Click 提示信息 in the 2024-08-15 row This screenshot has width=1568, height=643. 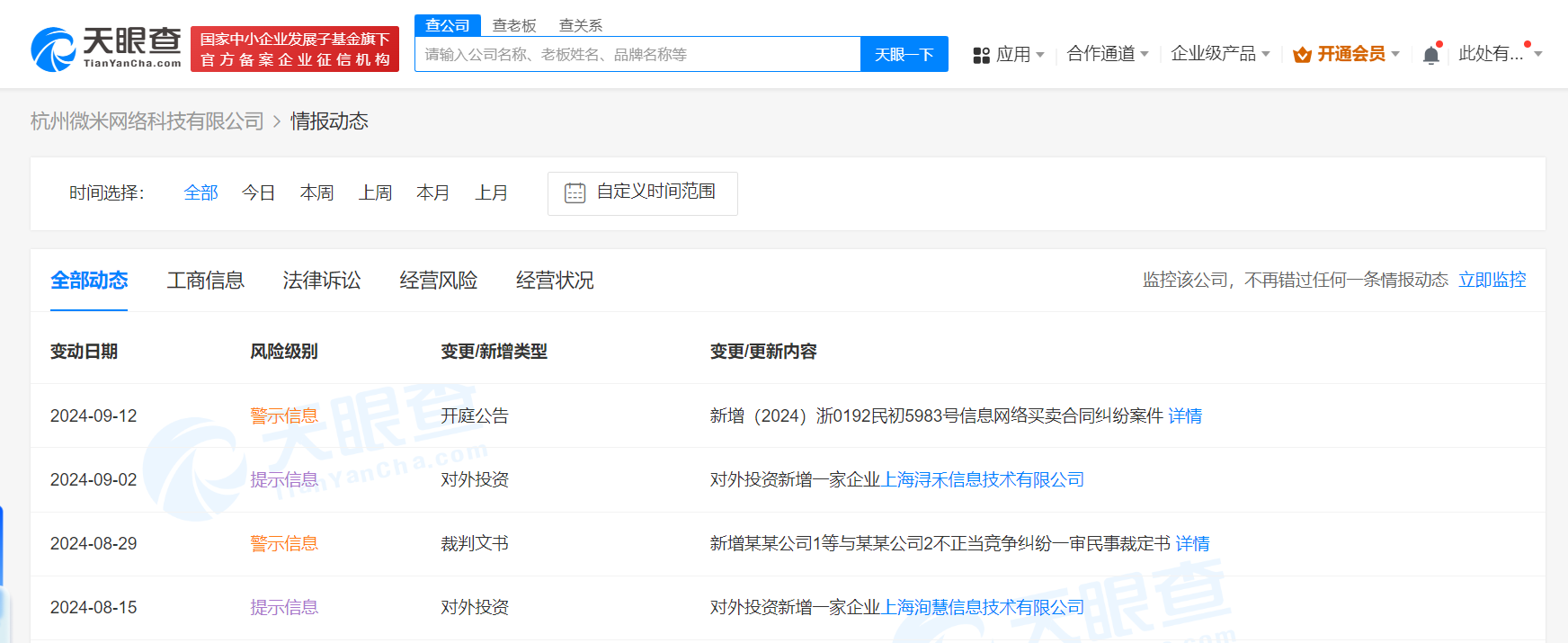(x=284, y=607)
